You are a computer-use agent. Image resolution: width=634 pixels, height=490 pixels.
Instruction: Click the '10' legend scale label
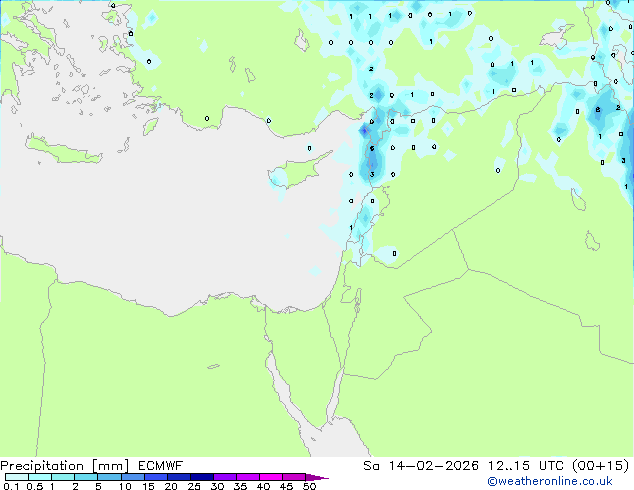tap(125, 486)
